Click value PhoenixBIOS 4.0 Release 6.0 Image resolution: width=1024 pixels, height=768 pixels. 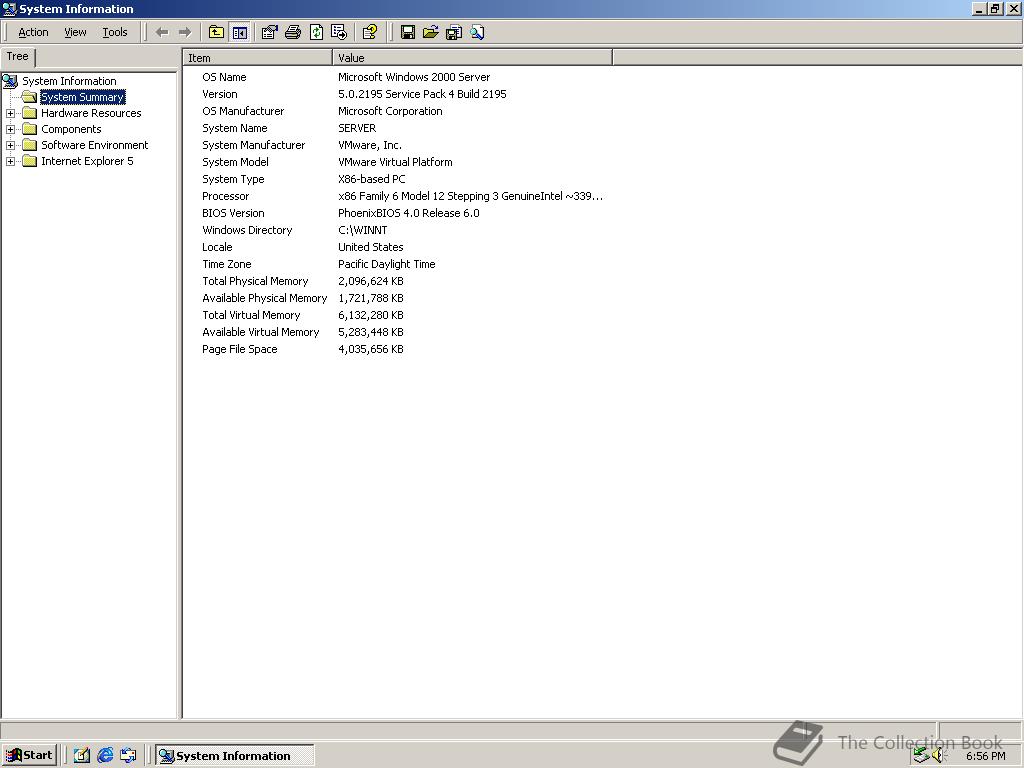click(x=409, y=213)
